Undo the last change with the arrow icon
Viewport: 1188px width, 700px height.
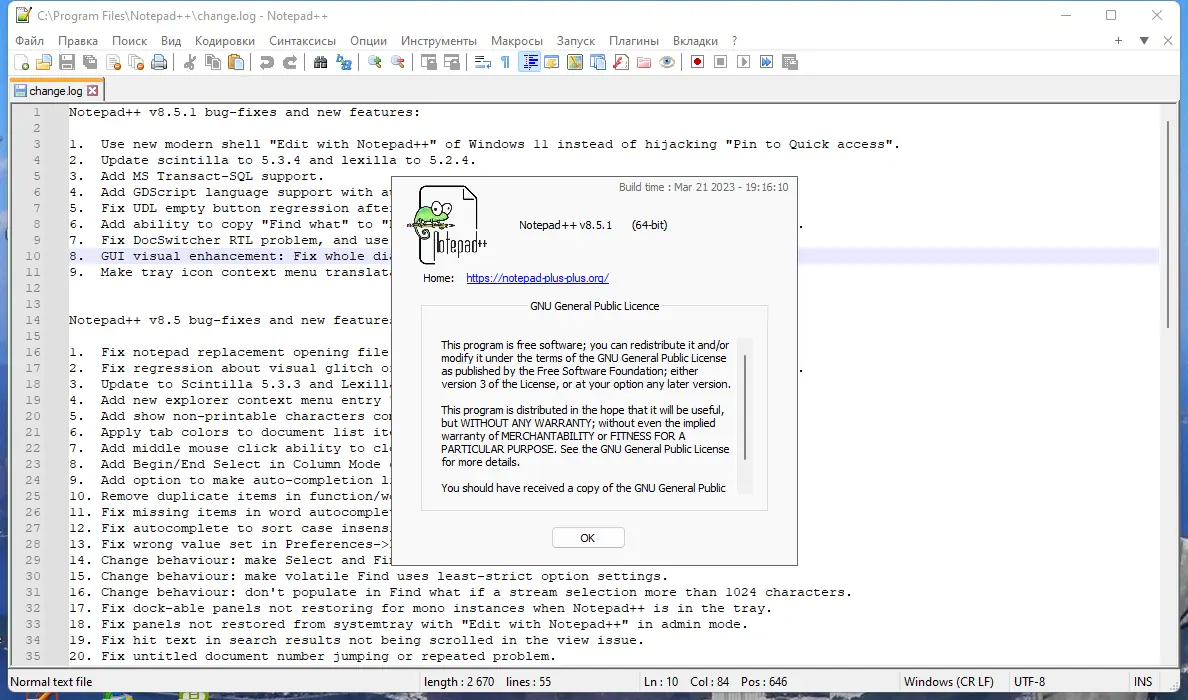click(x=269, y=62)
